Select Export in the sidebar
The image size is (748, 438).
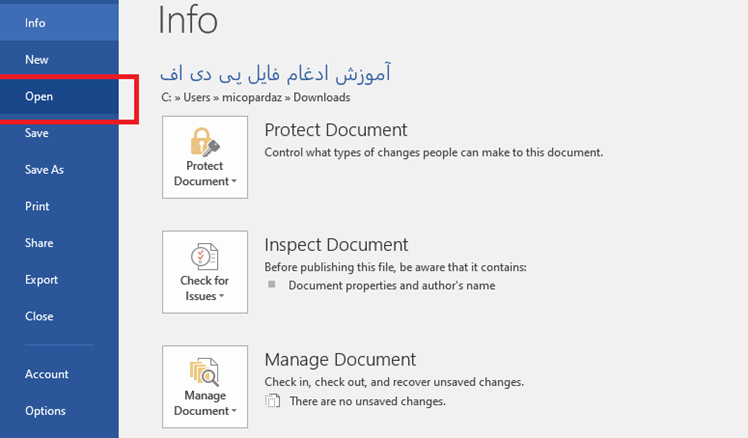(59, 280)
